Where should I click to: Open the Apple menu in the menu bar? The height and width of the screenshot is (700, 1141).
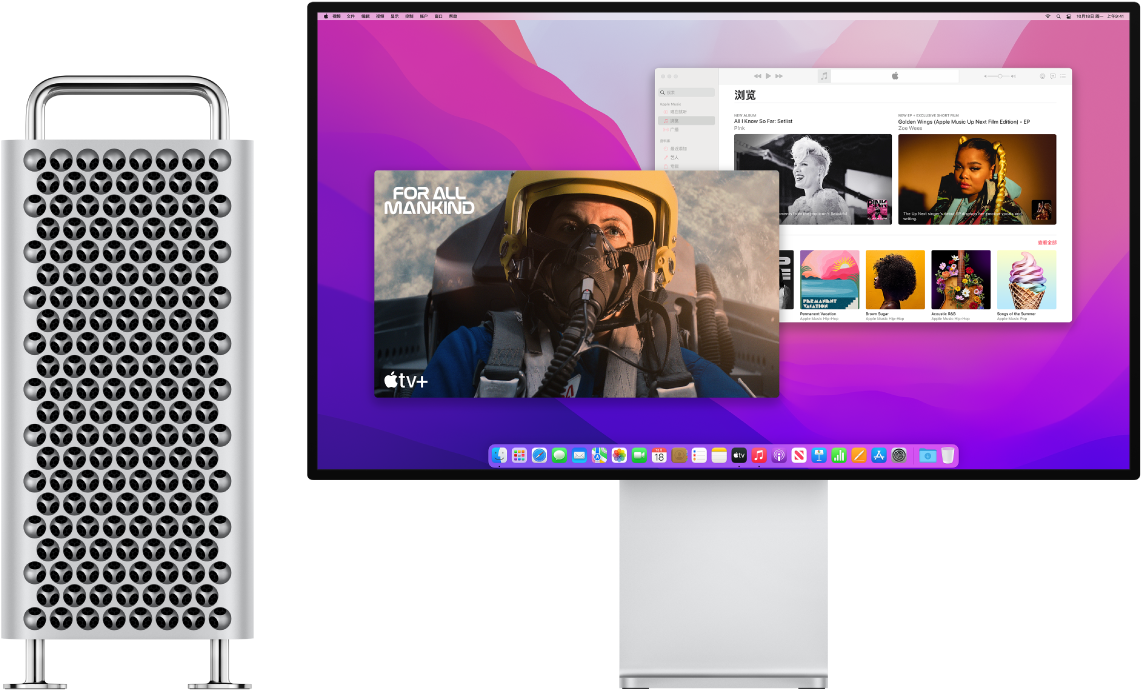pos(325,16)
